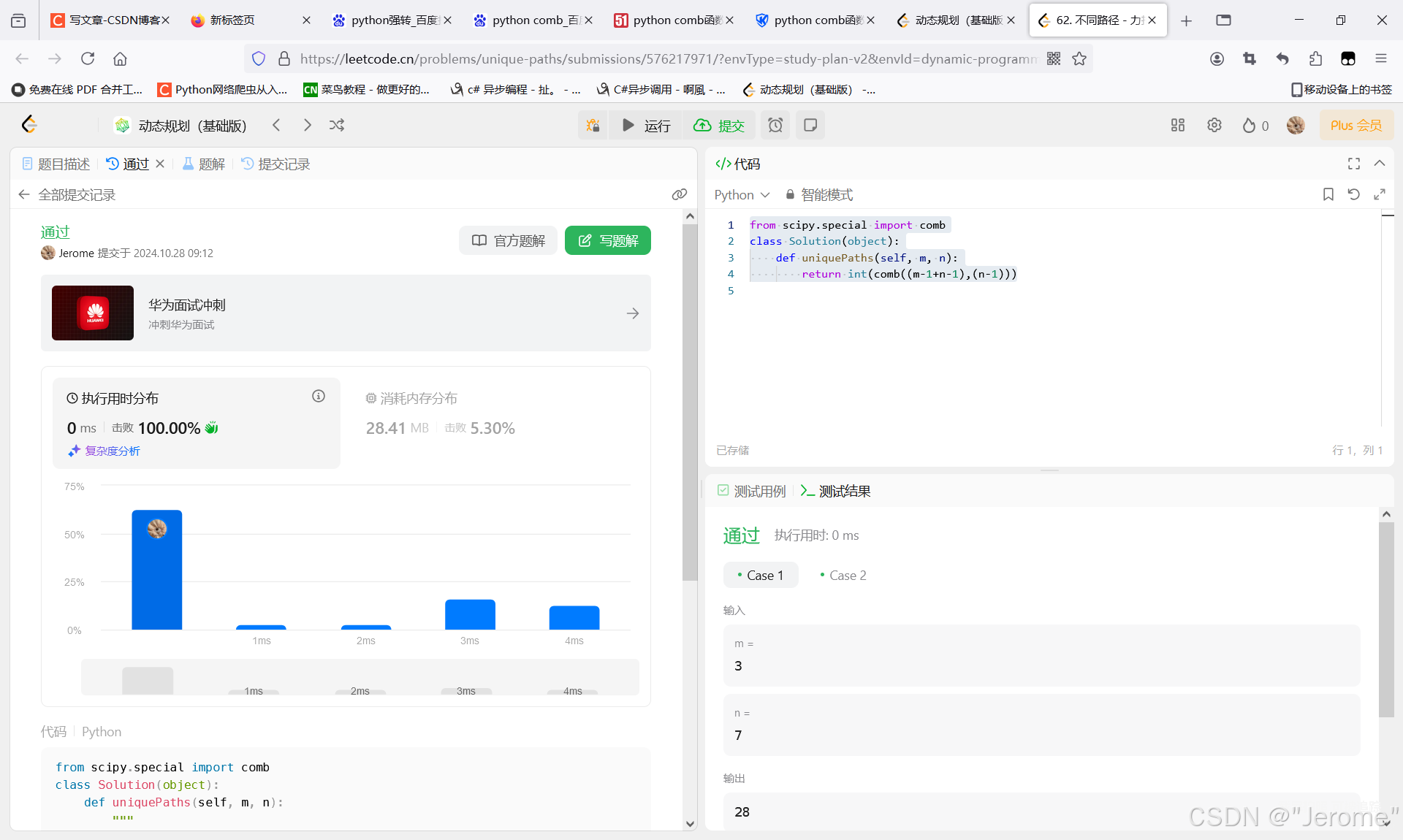1403x840 pixels.
Task: Copy submission link icon
Action: (x=680, y=194)
